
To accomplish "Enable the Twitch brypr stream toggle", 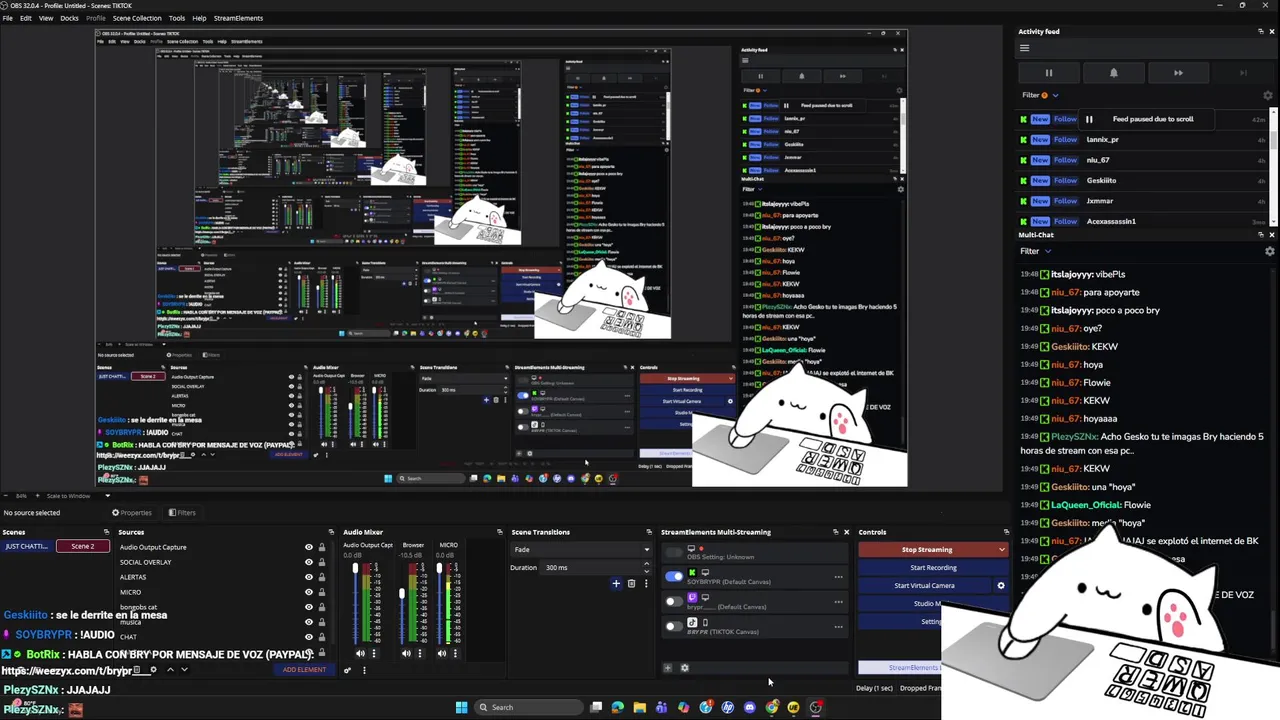I will coord(674,601).
